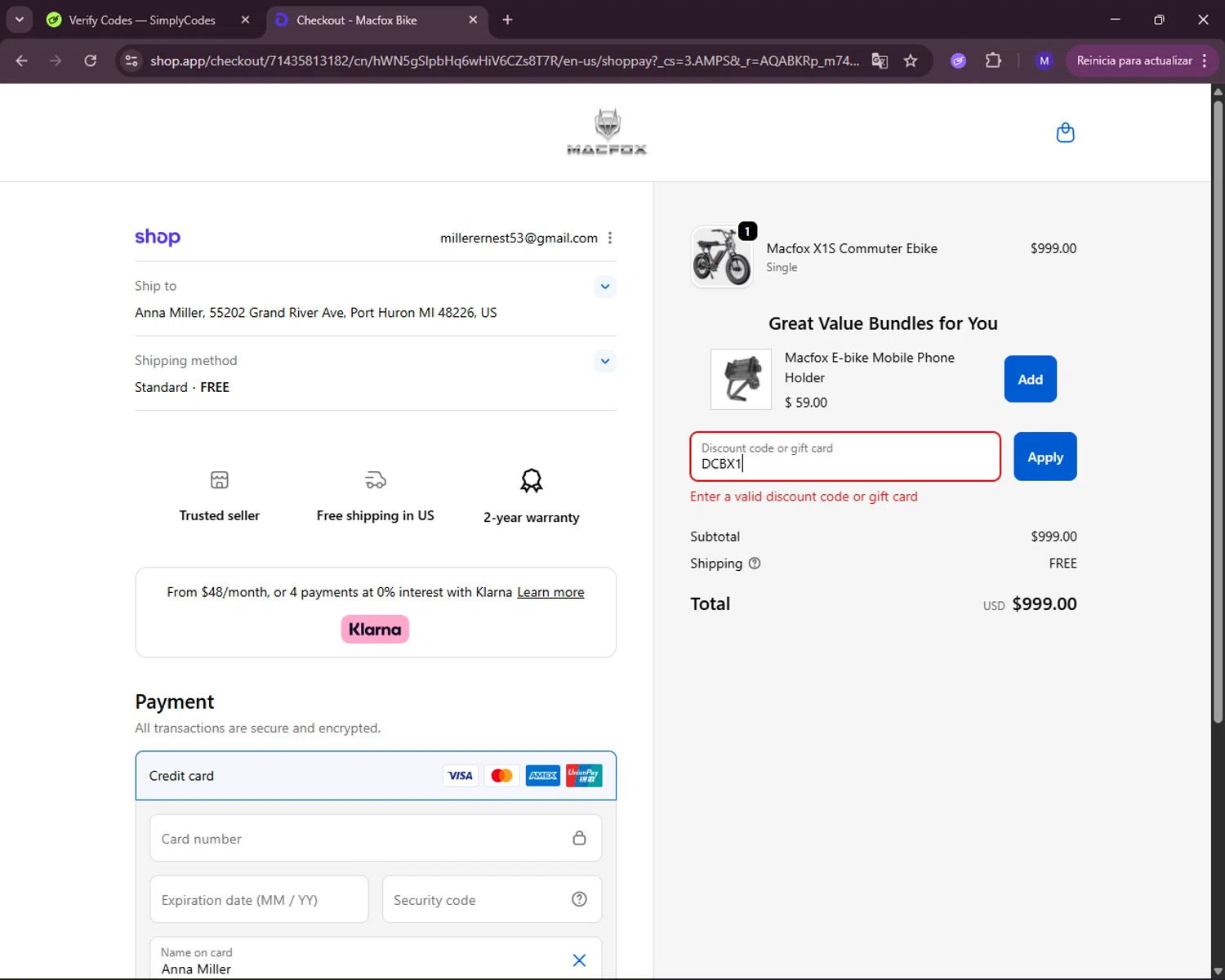Click the UnionPay card logo

point(585,775)
